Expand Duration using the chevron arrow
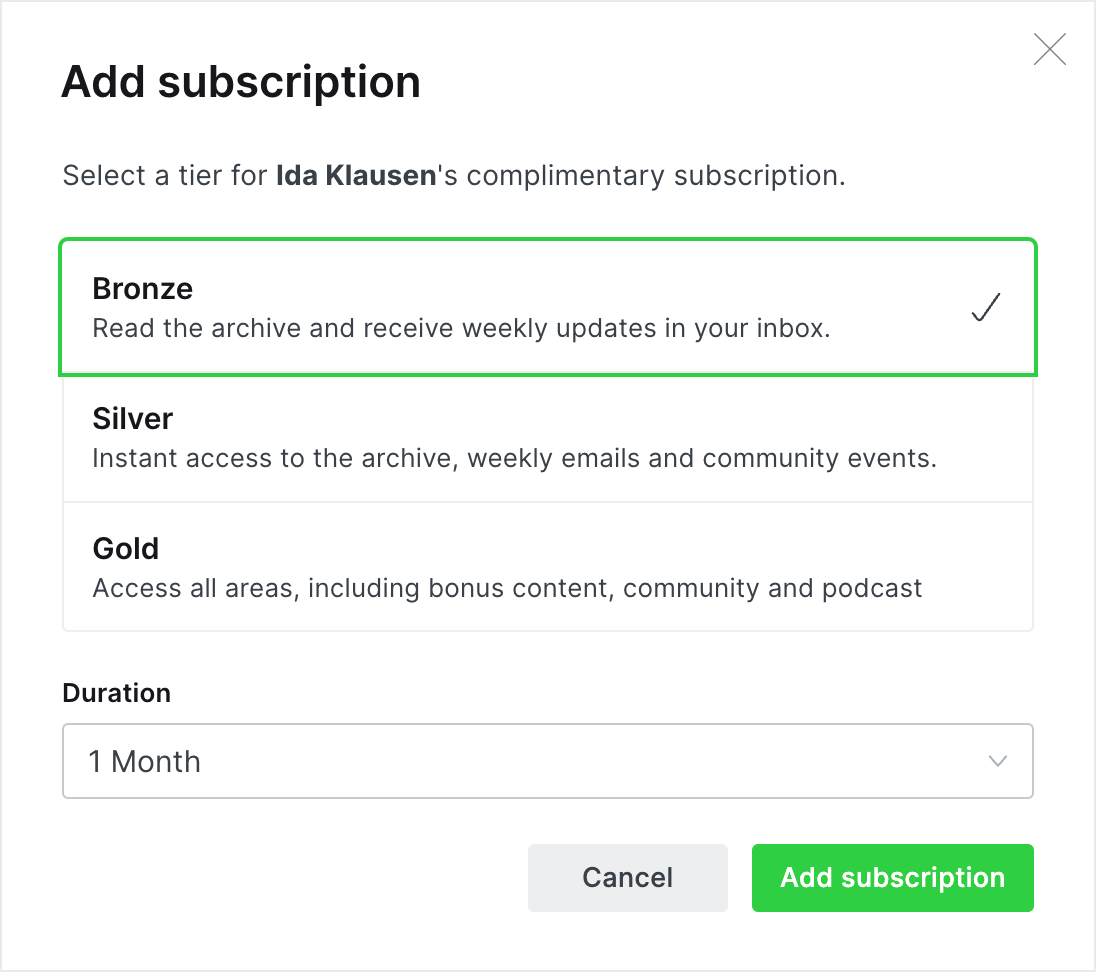1096x972 pixels. [x=997, y=761]
